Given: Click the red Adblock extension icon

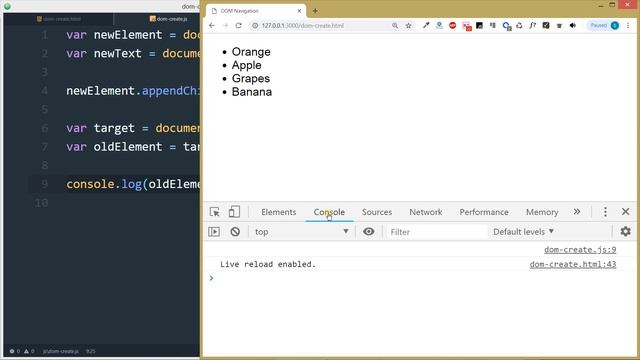Looking at the screenshot, I should point(452,25).
